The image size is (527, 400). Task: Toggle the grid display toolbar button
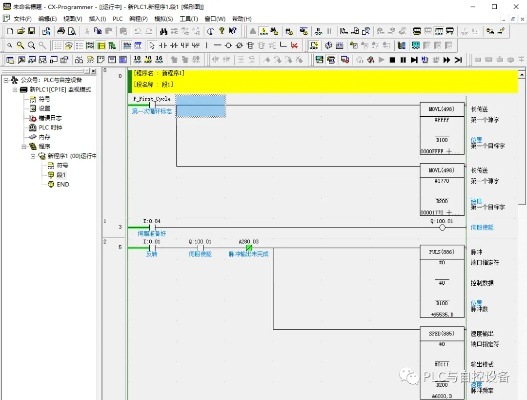coord(58,45)
